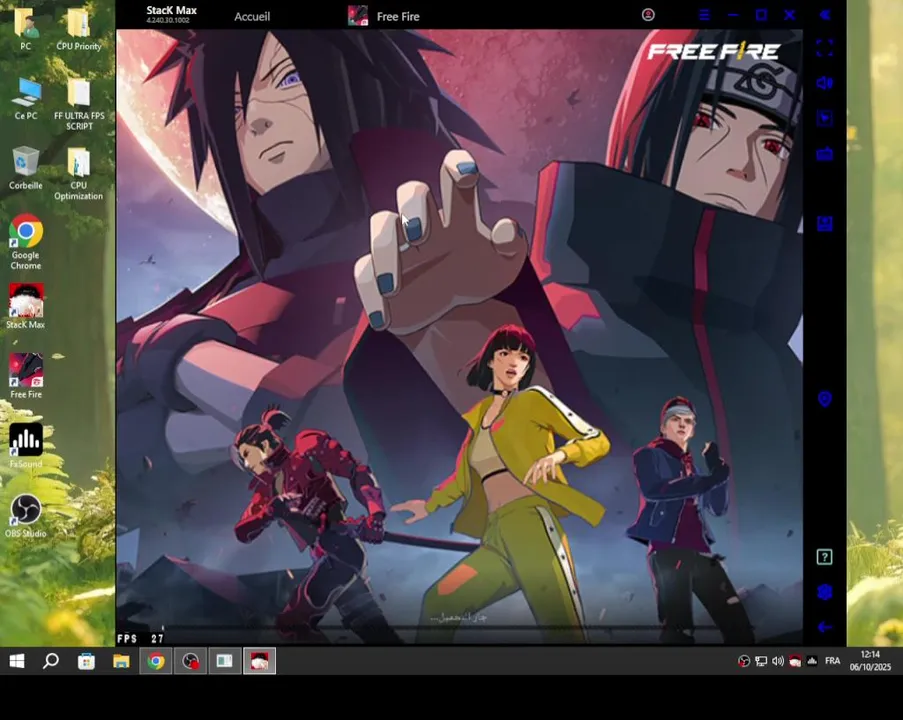Open emulator settings gear icon
Screen dimensions: 903x720
click(x=825, y=592)
